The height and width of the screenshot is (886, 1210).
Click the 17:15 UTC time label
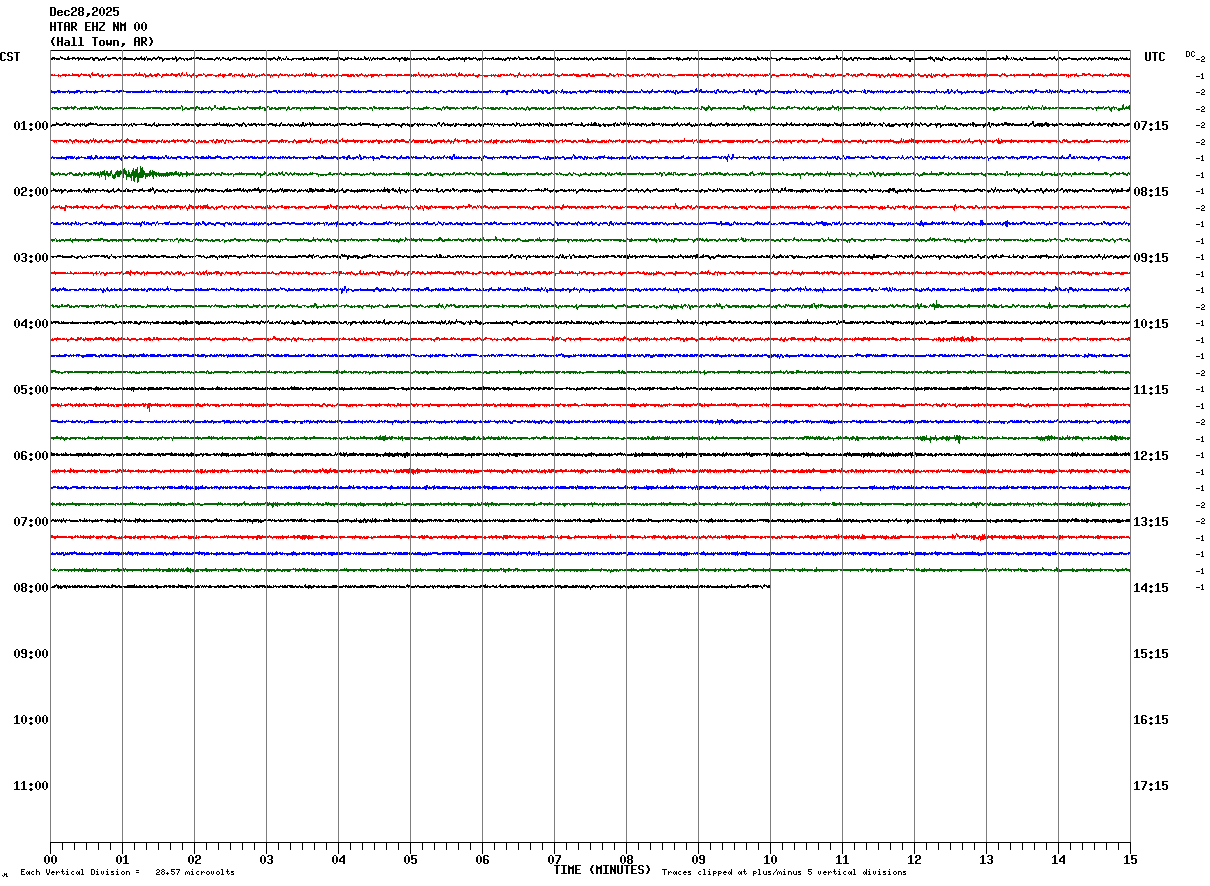pyautogui.click(x=1151, y=786)
